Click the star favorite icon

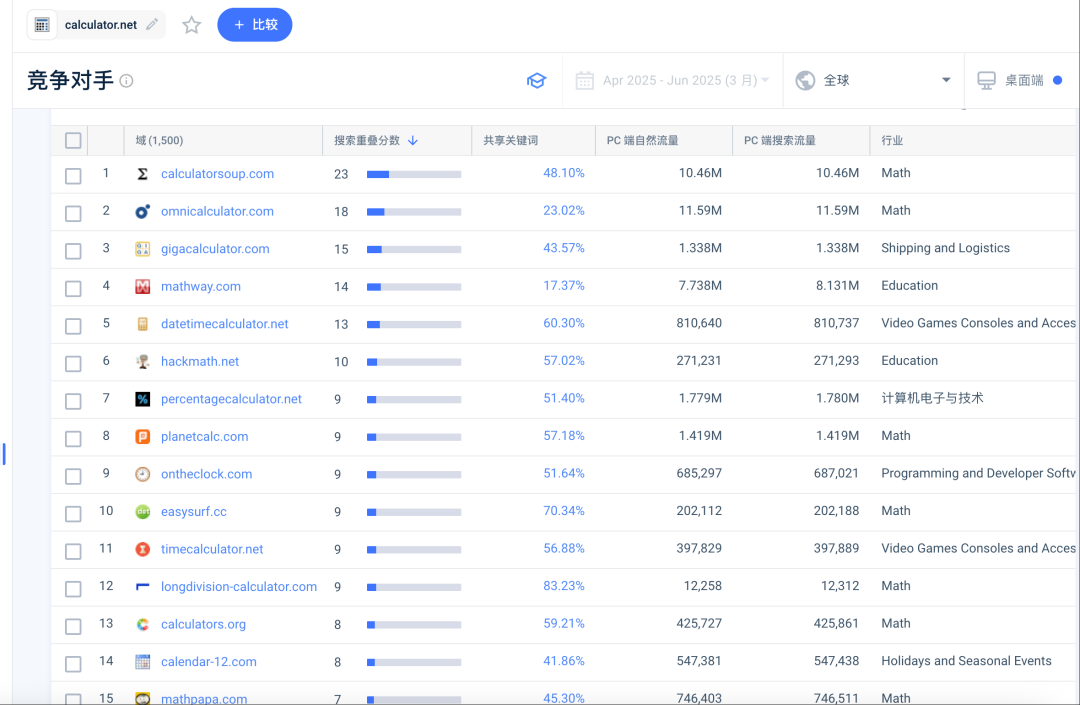click(x=191, y=25)
